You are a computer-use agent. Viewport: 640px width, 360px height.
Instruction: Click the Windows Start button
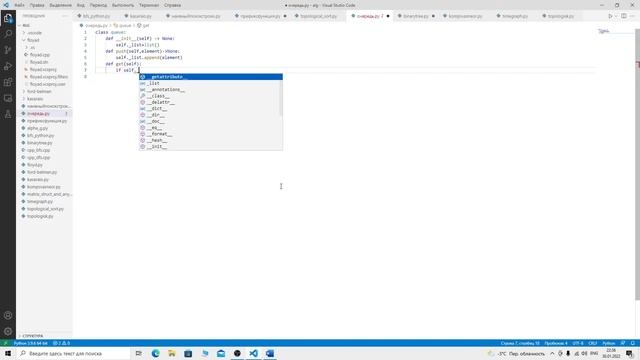coord(8,353)
